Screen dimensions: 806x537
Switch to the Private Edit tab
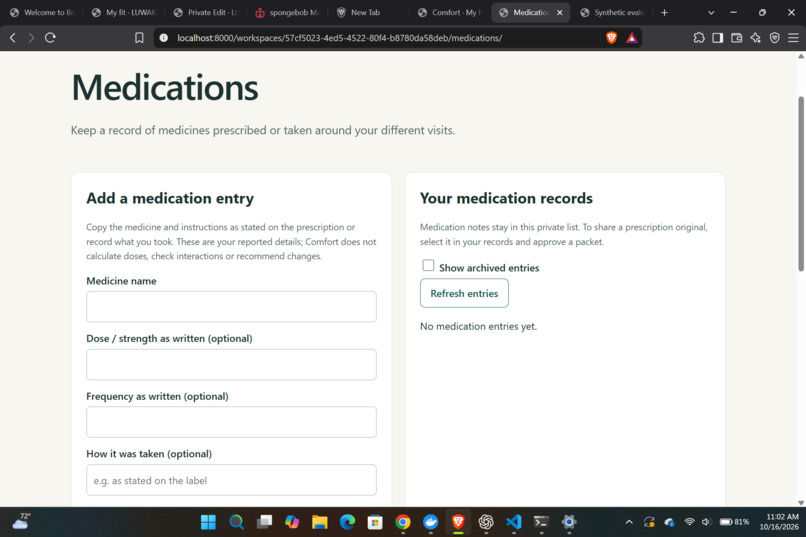click(206, 12)
